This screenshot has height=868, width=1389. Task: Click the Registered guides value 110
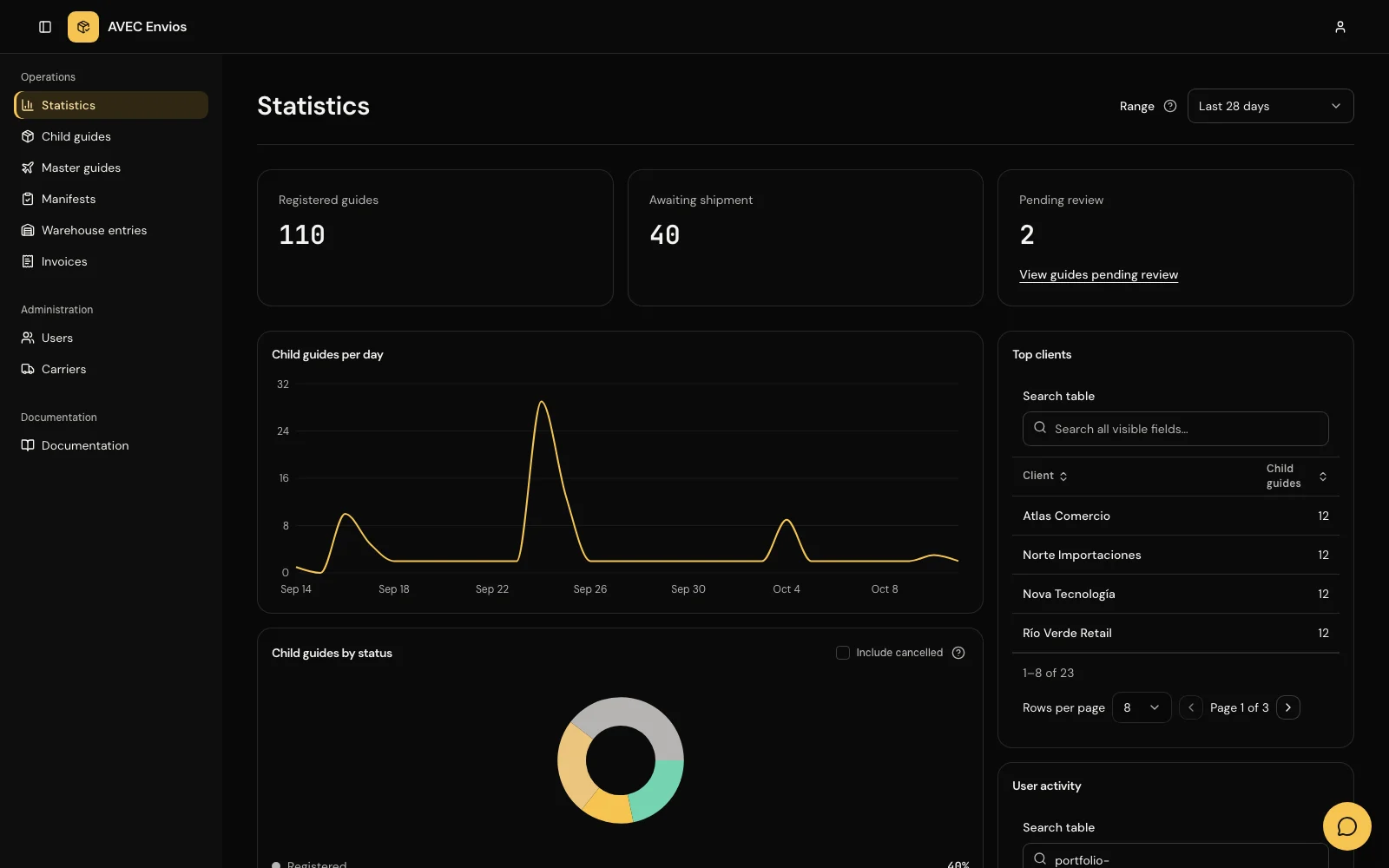pos(302,234)
